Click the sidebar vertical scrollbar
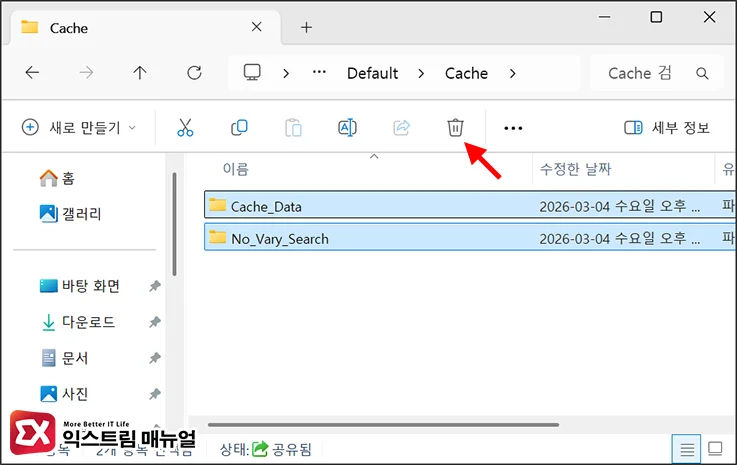The width and height of the screenshot is (737, 465). tap(174, 224)
